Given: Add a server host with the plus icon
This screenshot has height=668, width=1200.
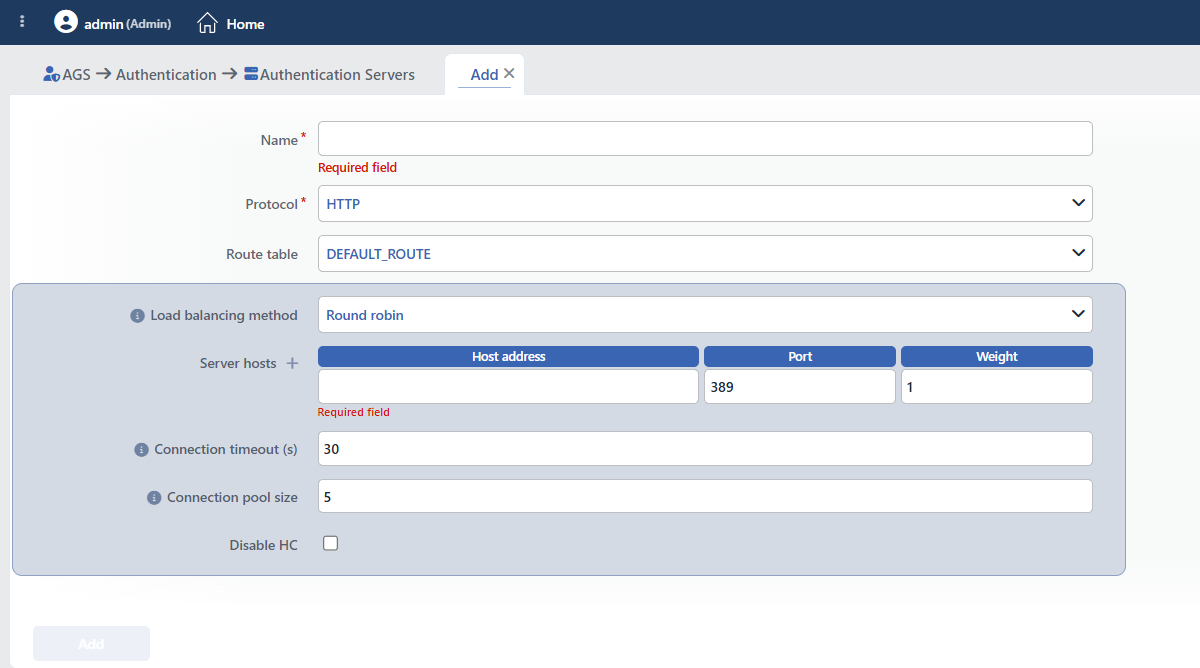Looking at the screenshot, I should [293, 364].
